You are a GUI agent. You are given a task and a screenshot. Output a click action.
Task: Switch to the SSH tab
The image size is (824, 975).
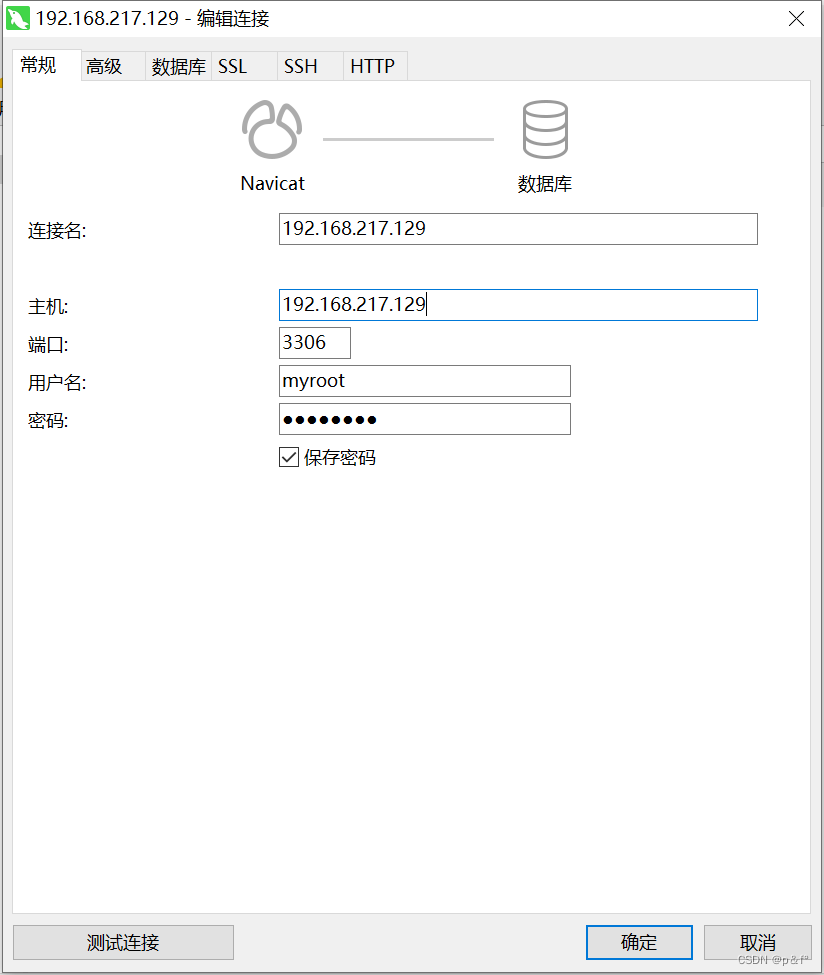pos(300,66)
